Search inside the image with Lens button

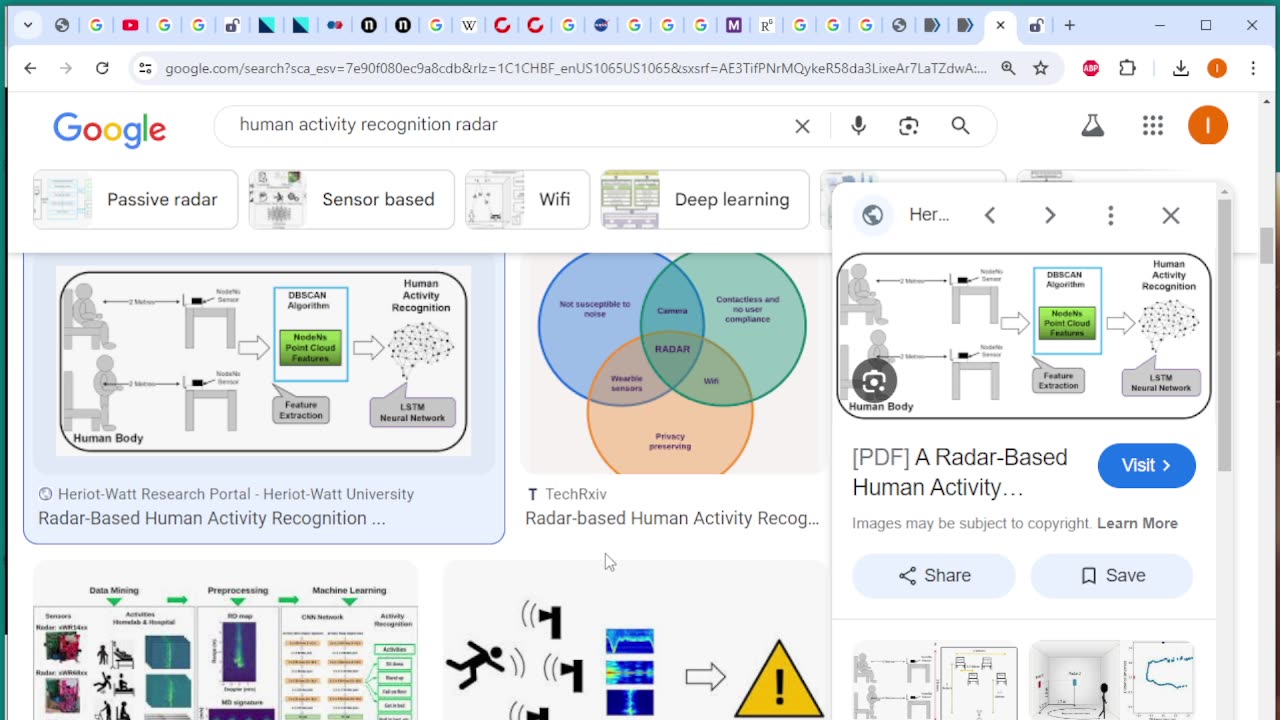pos(875,381)
